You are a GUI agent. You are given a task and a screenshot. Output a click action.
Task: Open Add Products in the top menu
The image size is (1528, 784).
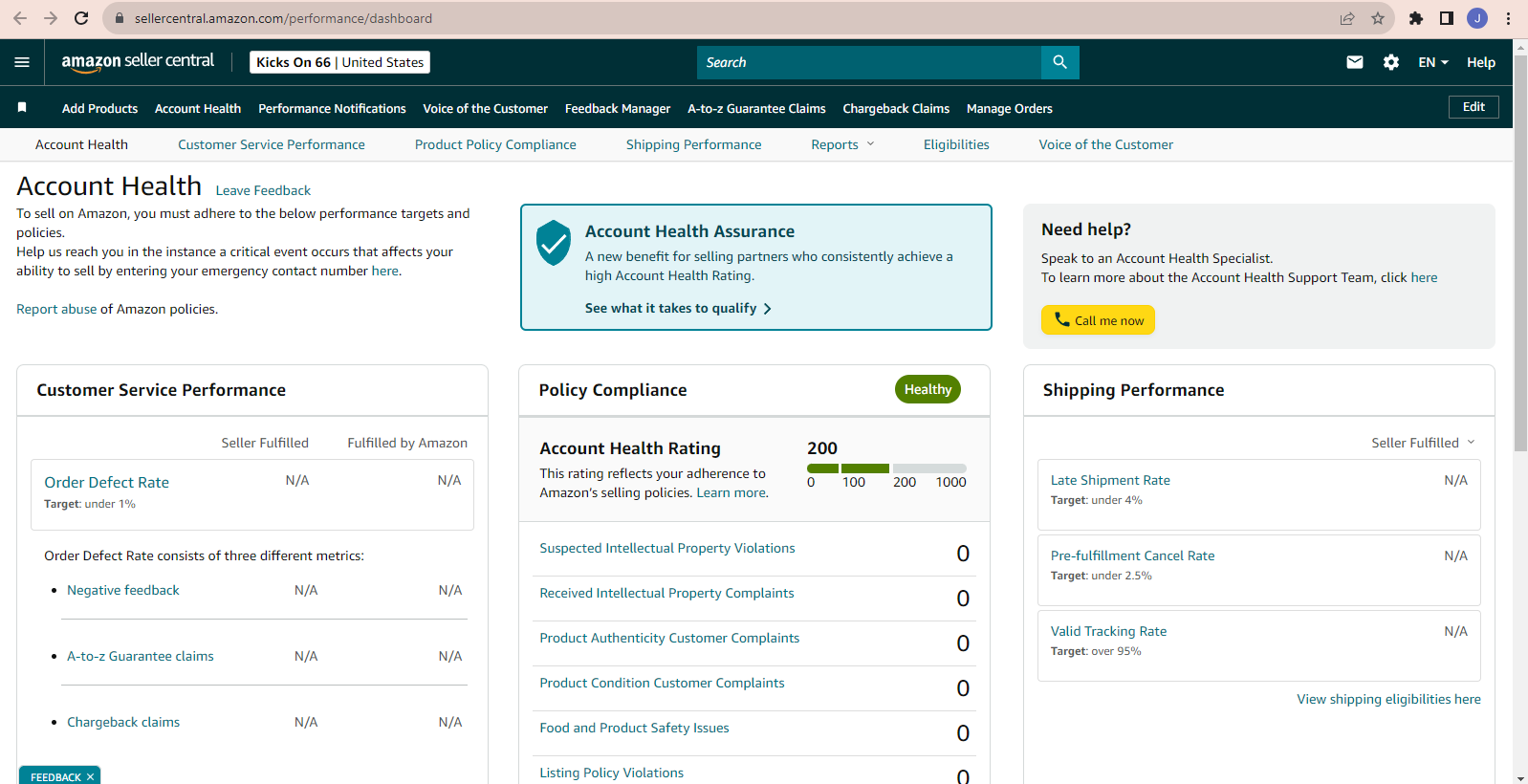point(99,108)
